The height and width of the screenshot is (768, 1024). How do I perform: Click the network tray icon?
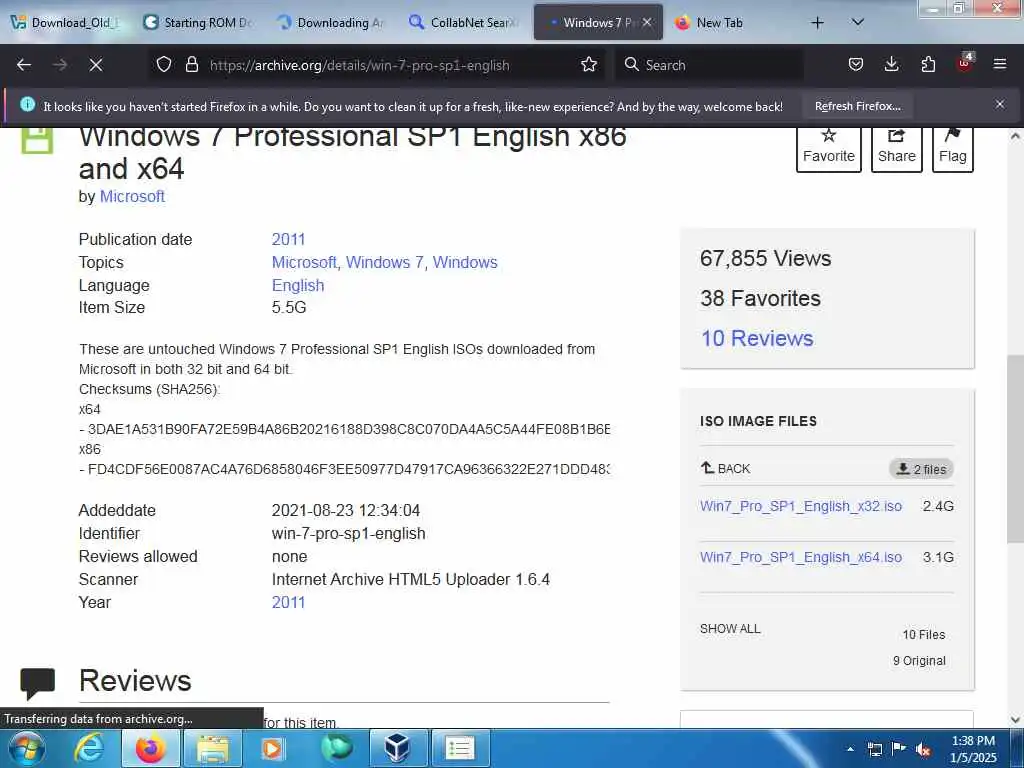click(874, 749)
